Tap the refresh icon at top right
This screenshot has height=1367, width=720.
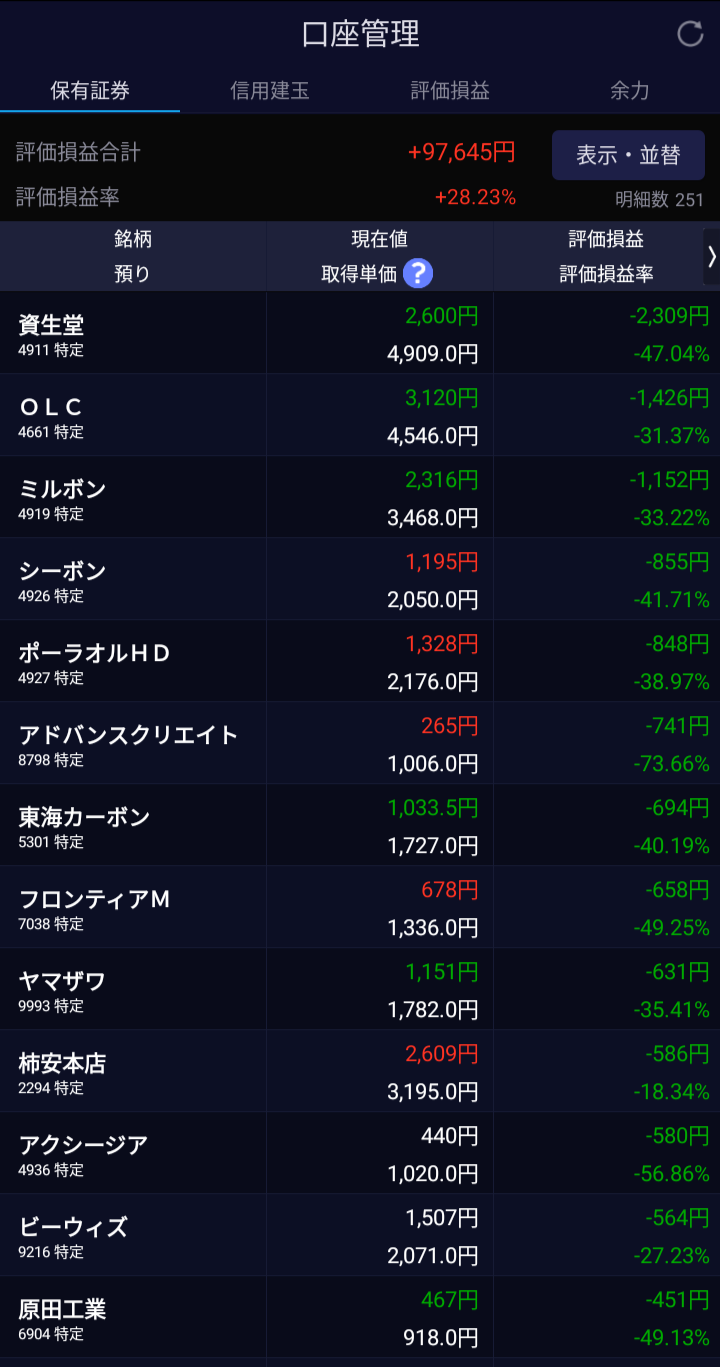690,34
